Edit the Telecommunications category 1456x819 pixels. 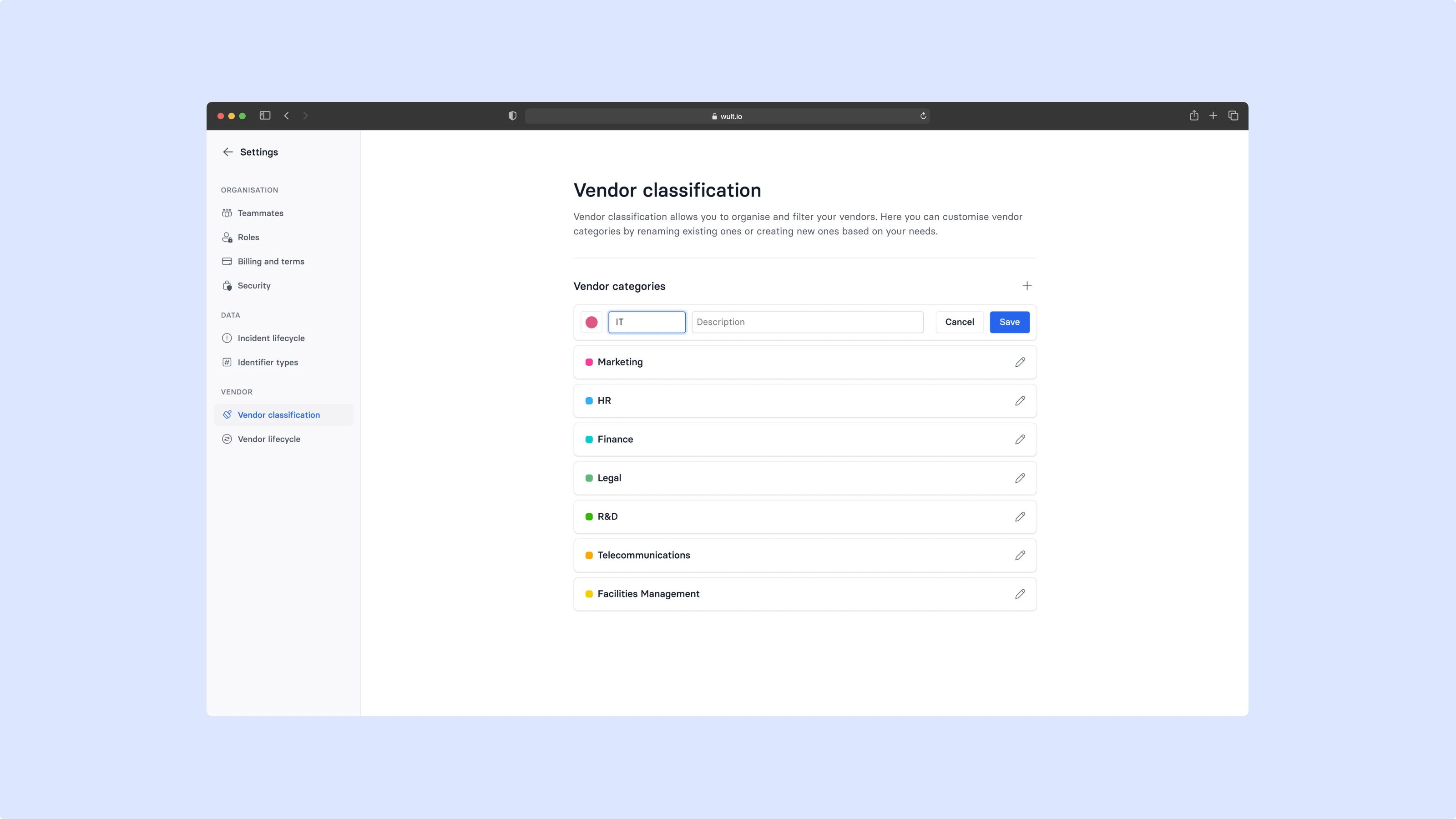click(1020, 555)
